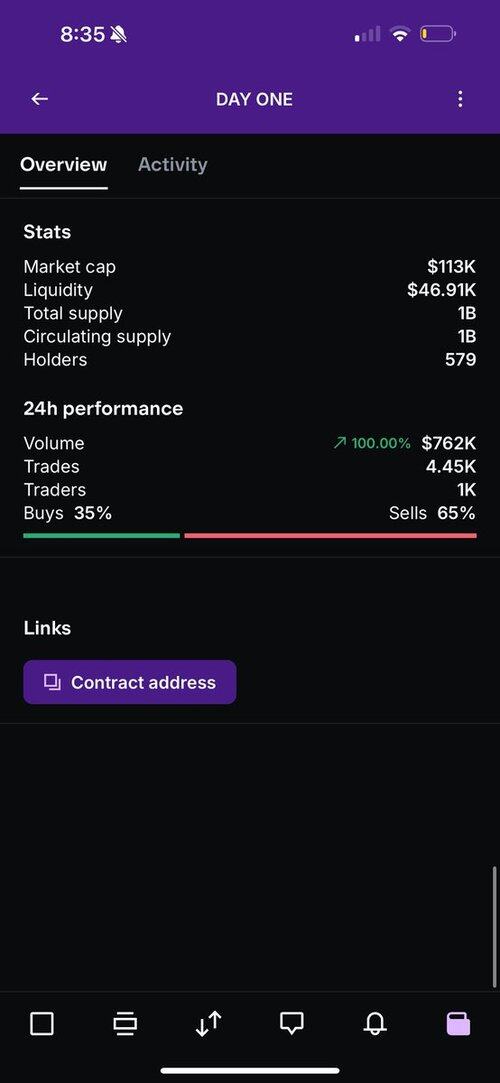This screenshot has height=1083, width=500.
Task: Tap the Market cap $113K value
Action: 452,267
